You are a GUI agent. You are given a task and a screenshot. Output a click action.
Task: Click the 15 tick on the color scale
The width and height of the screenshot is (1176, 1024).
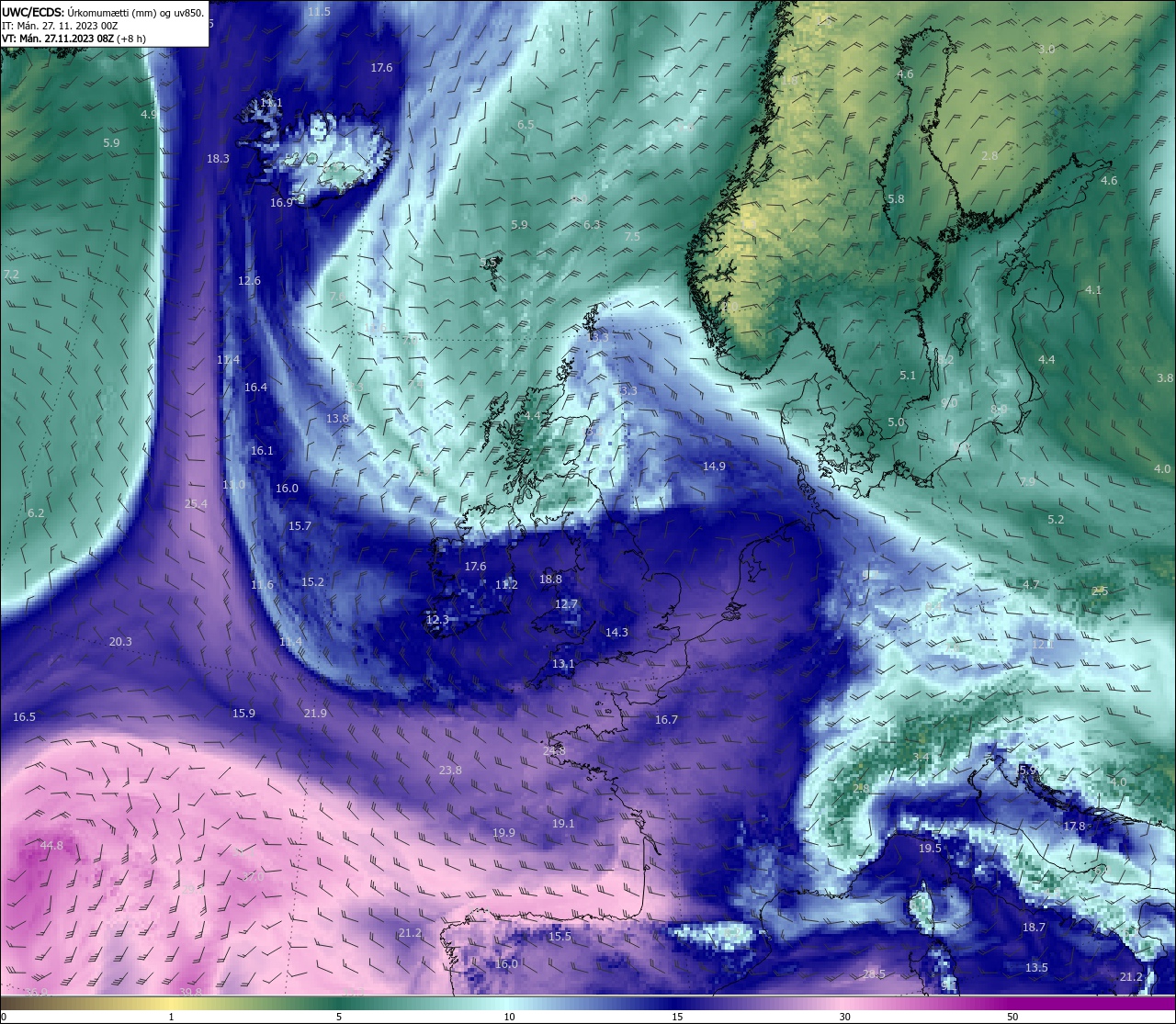(x=677, y=1017)
